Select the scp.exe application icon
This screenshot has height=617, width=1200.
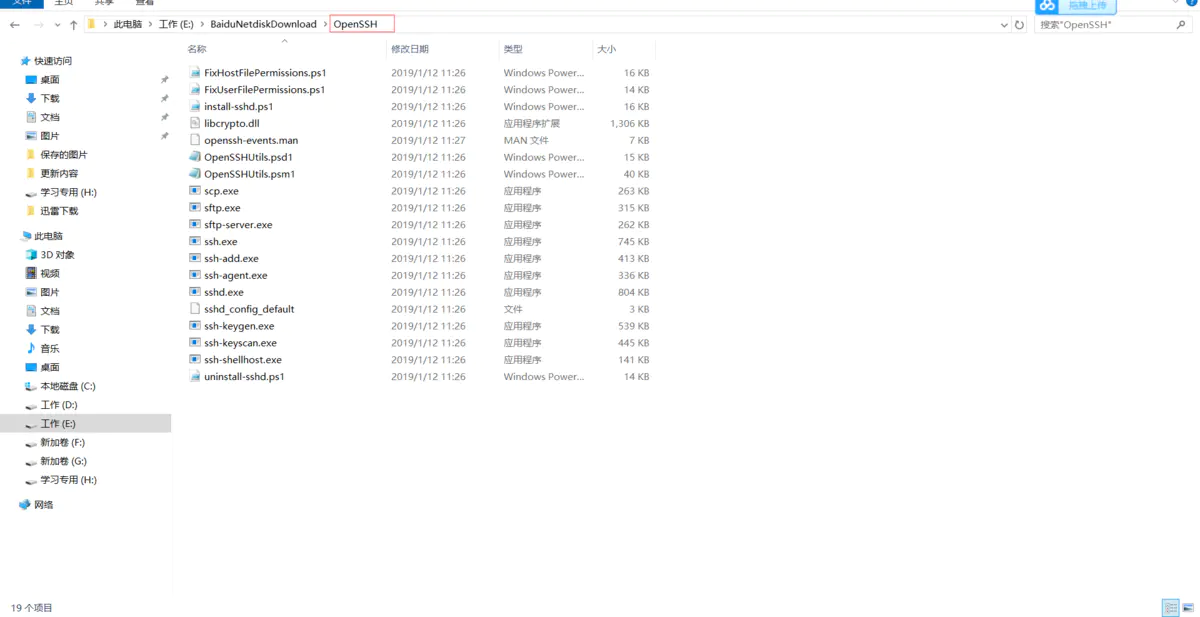tap(195, 191)
